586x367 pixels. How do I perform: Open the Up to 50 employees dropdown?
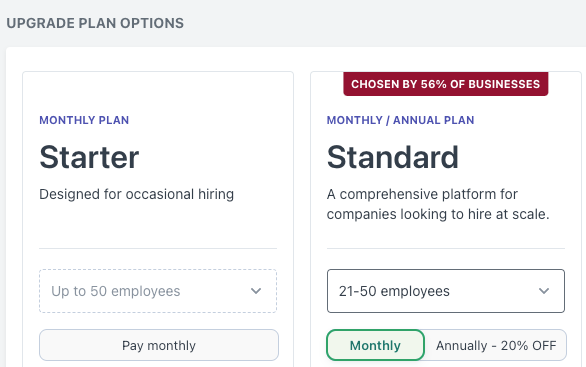coord(158,291)
